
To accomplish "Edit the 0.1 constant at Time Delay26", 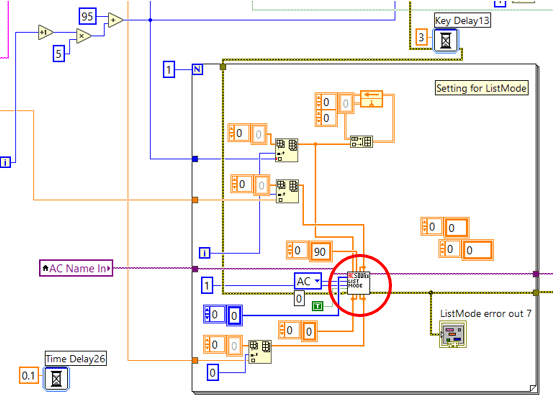I will point(29,376).
